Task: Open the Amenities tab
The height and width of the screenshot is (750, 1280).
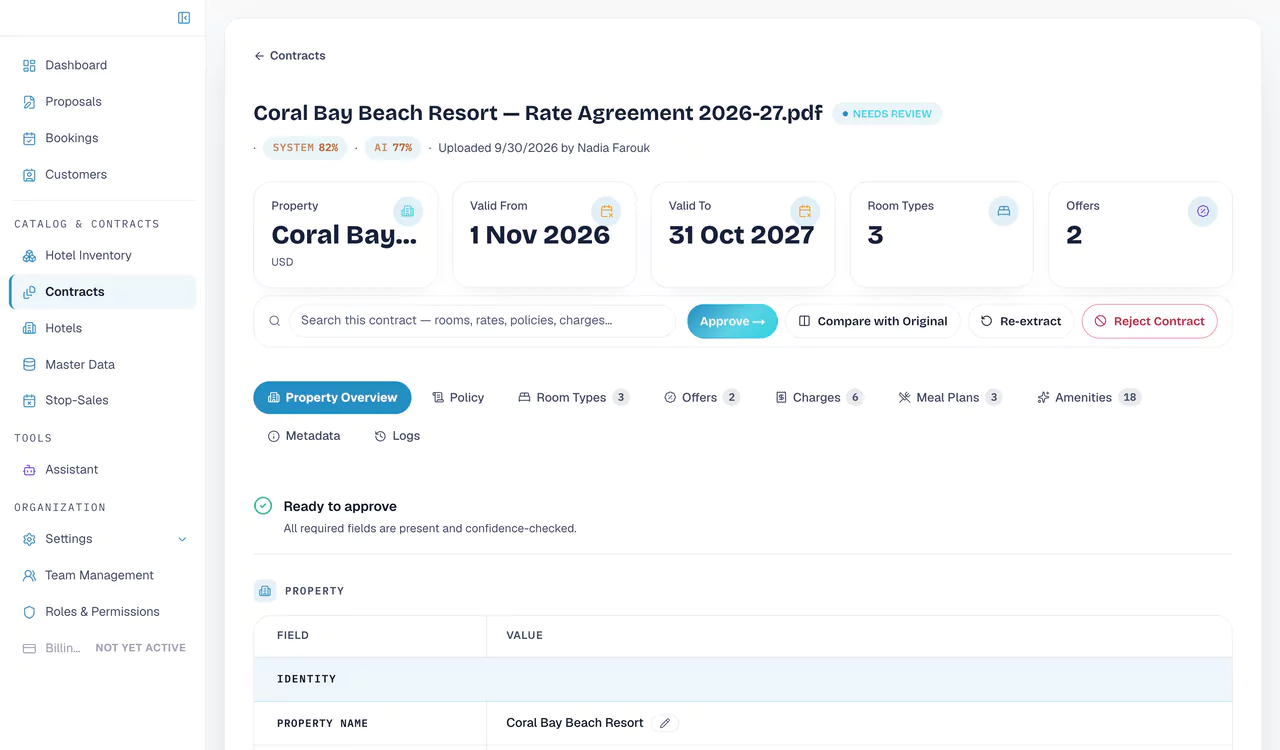Action: [1089, 398]
